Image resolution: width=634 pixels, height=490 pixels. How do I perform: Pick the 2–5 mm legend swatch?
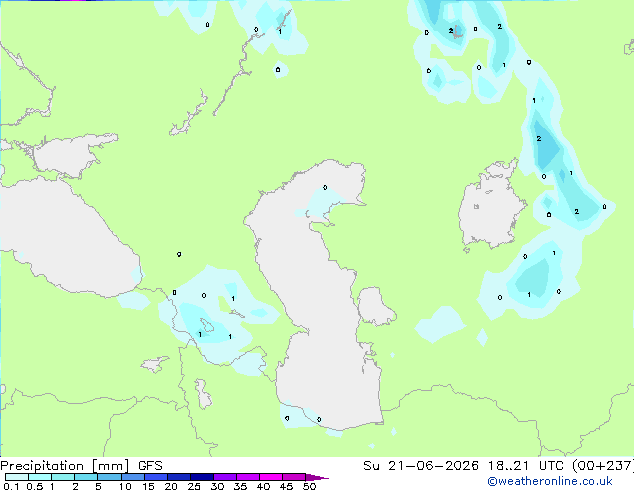pyautogui.click(x=86, y=477)
